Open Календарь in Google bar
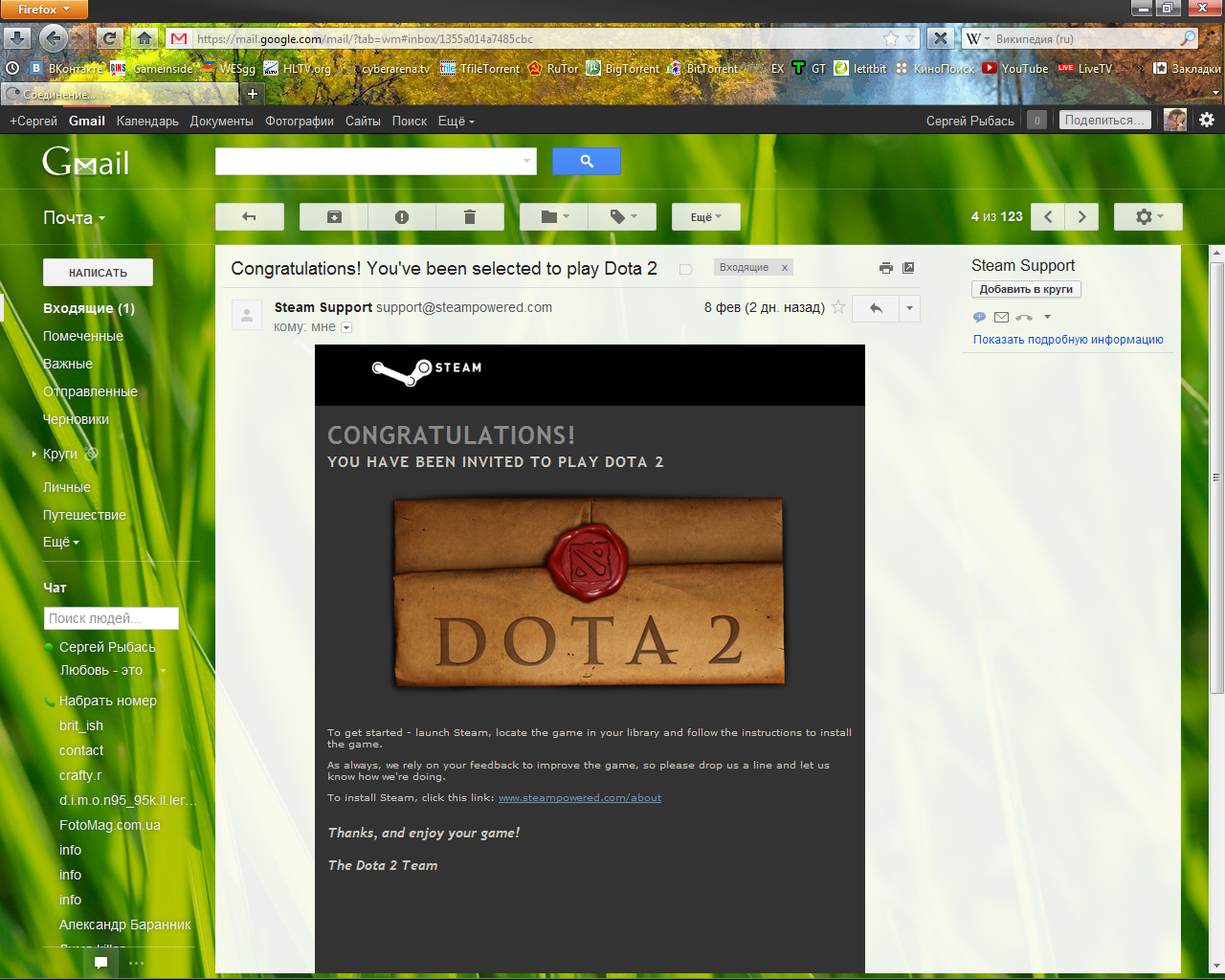 (147, 121)
